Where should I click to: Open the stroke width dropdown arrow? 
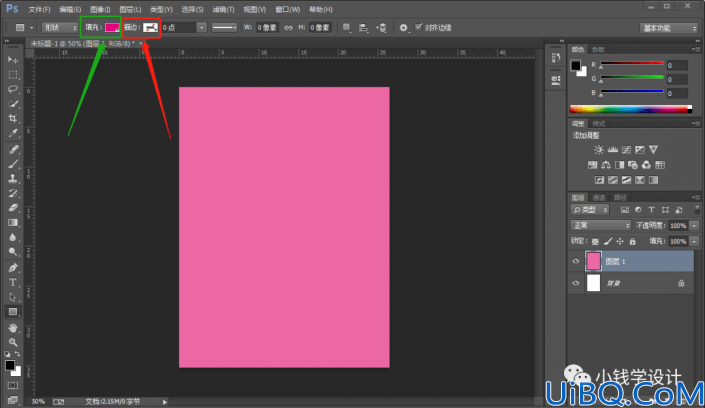201,28
